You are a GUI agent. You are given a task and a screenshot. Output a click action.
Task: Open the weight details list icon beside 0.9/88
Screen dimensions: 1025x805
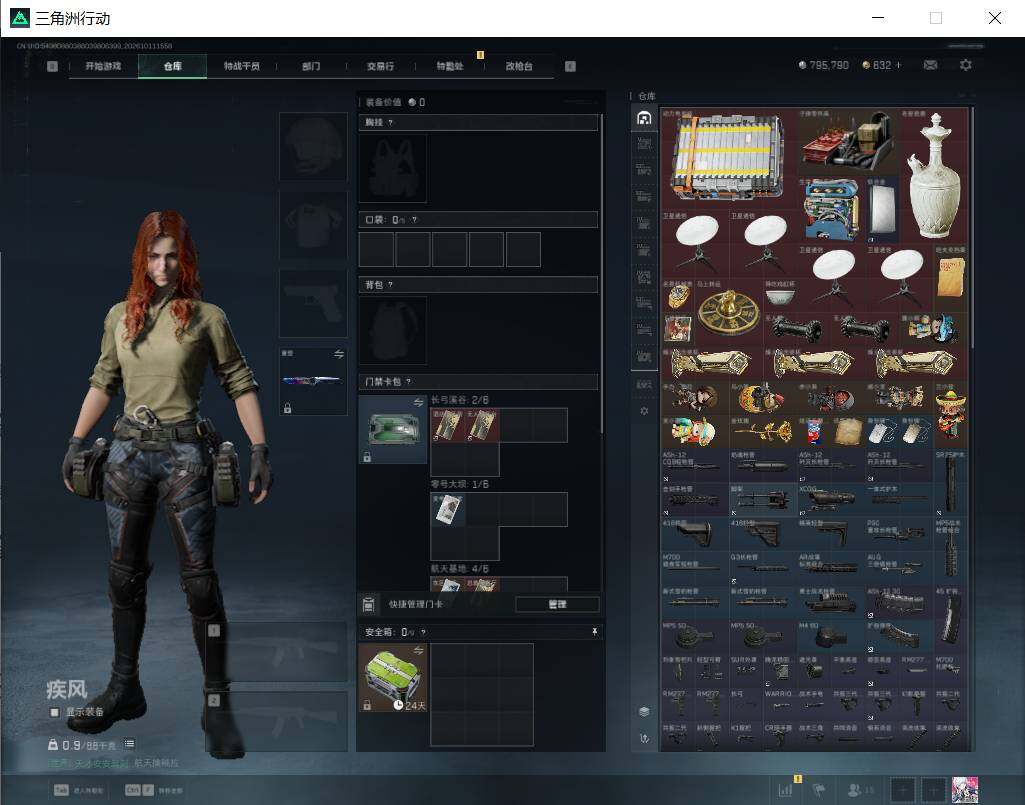coord(129,744)
